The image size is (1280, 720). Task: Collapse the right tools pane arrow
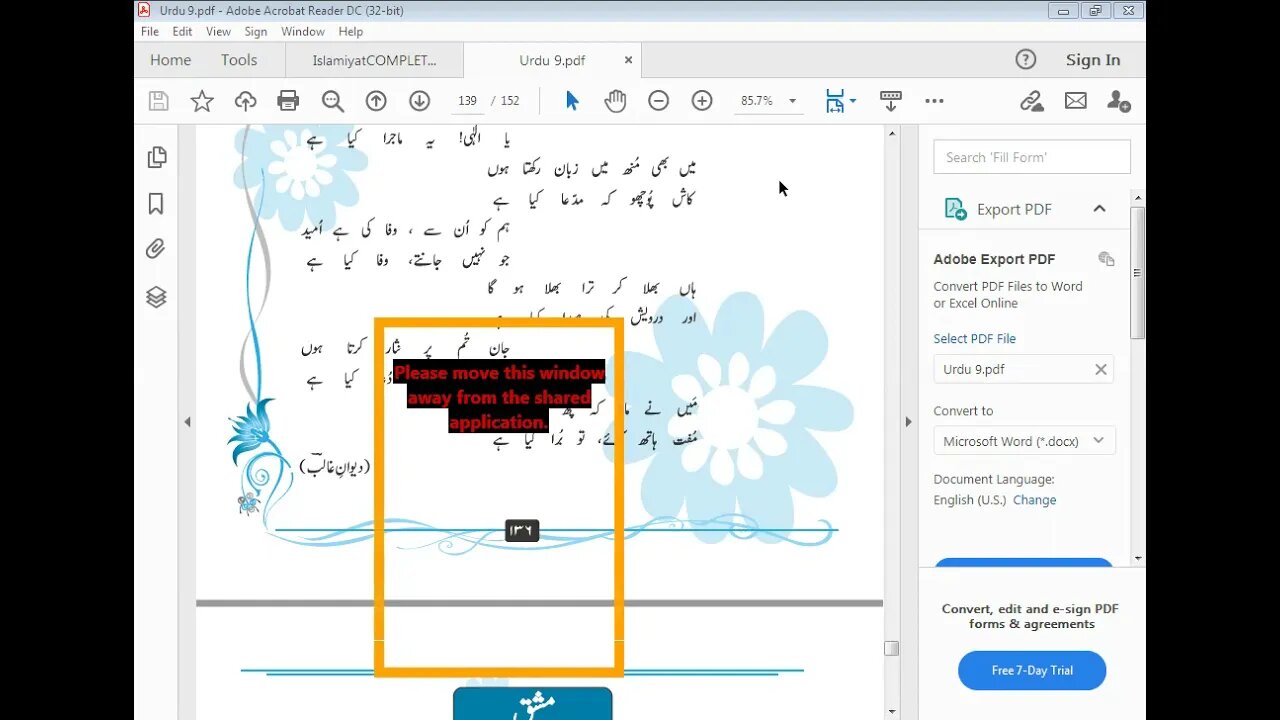point(908,422)
